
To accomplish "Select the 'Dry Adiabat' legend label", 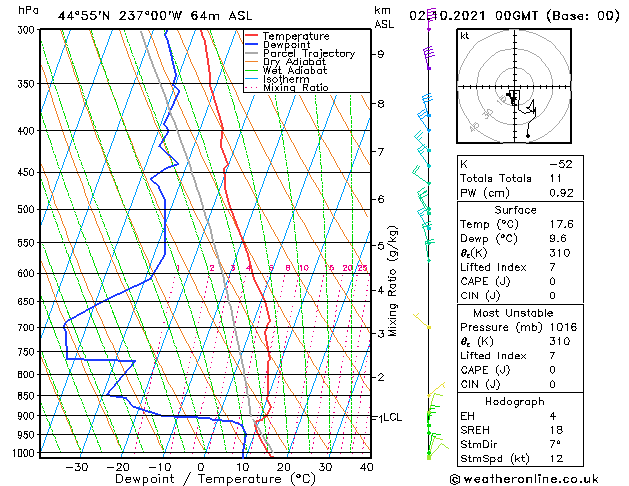I will pyautogui.click(x=294, y=62).
